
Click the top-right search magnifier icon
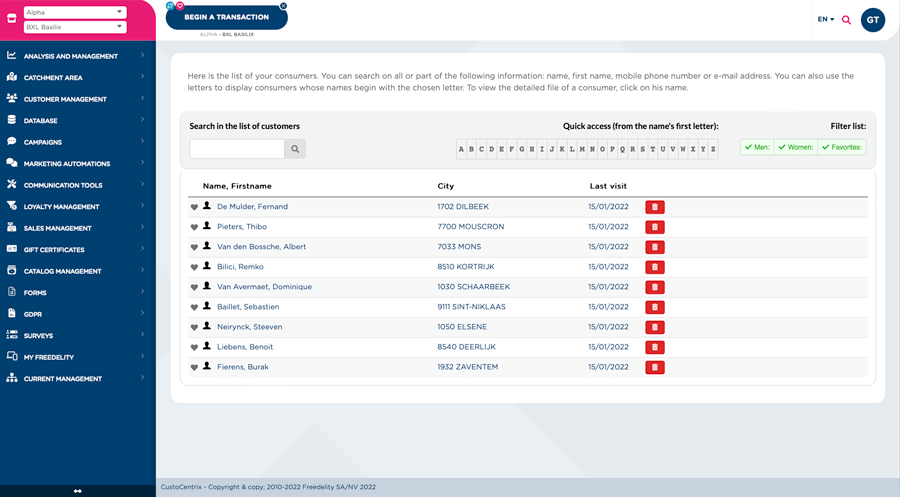click(x=846, y=20)
